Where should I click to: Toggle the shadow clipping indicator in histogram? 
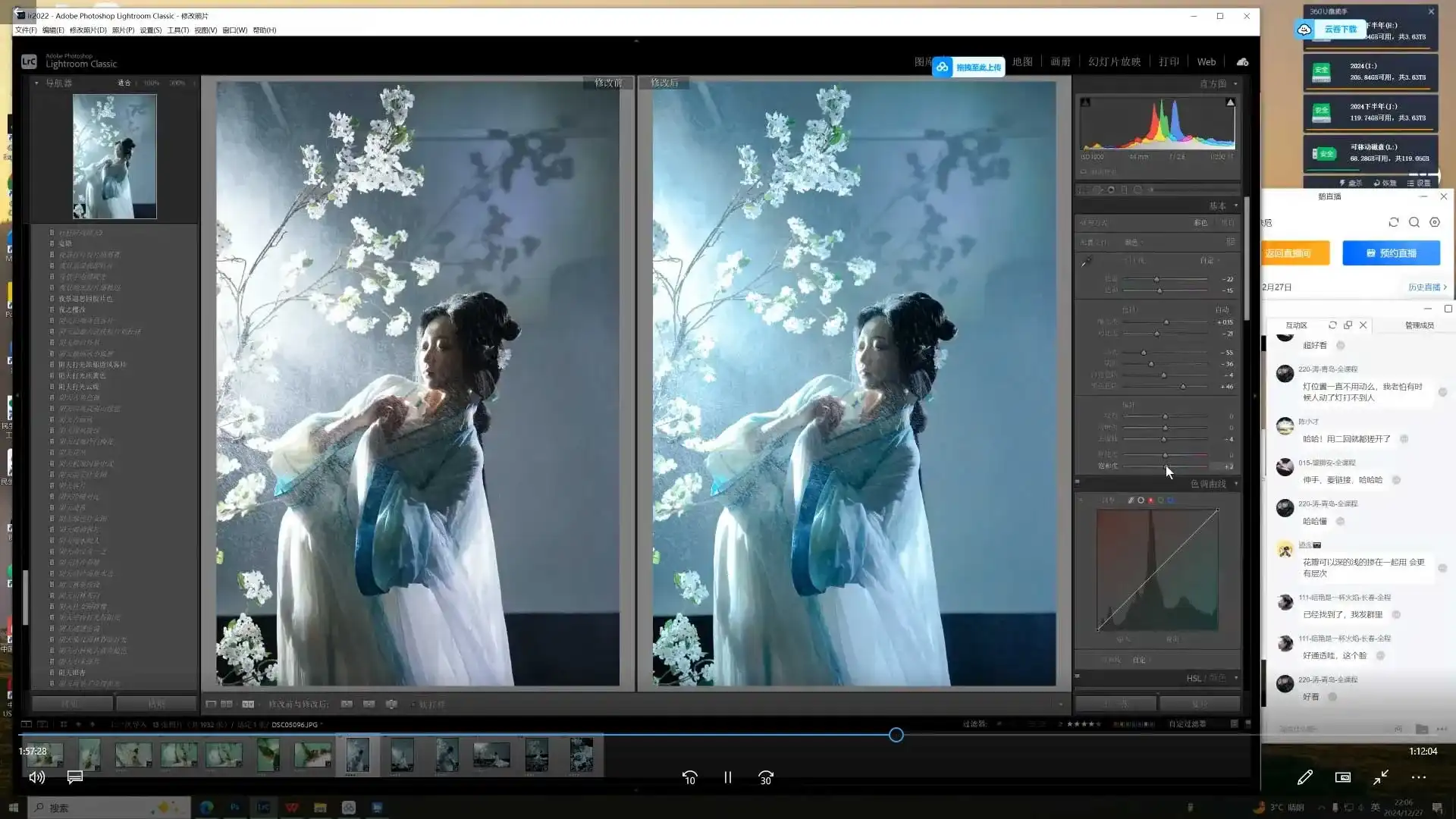pyautogui.click(x=1085, y=102)
